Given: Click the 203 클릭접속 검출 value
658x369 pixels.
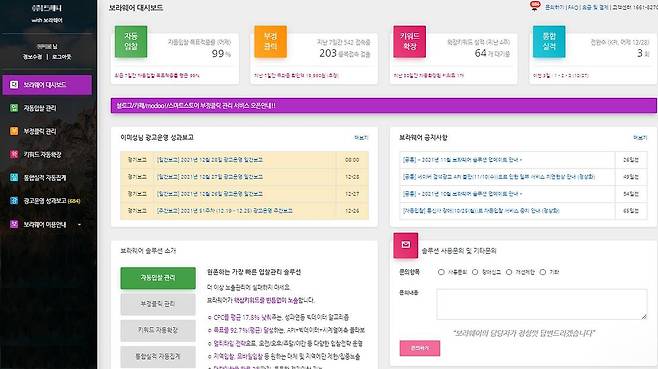Looking at the screenshot, I should pyautogui.click(x=345, y=53).
